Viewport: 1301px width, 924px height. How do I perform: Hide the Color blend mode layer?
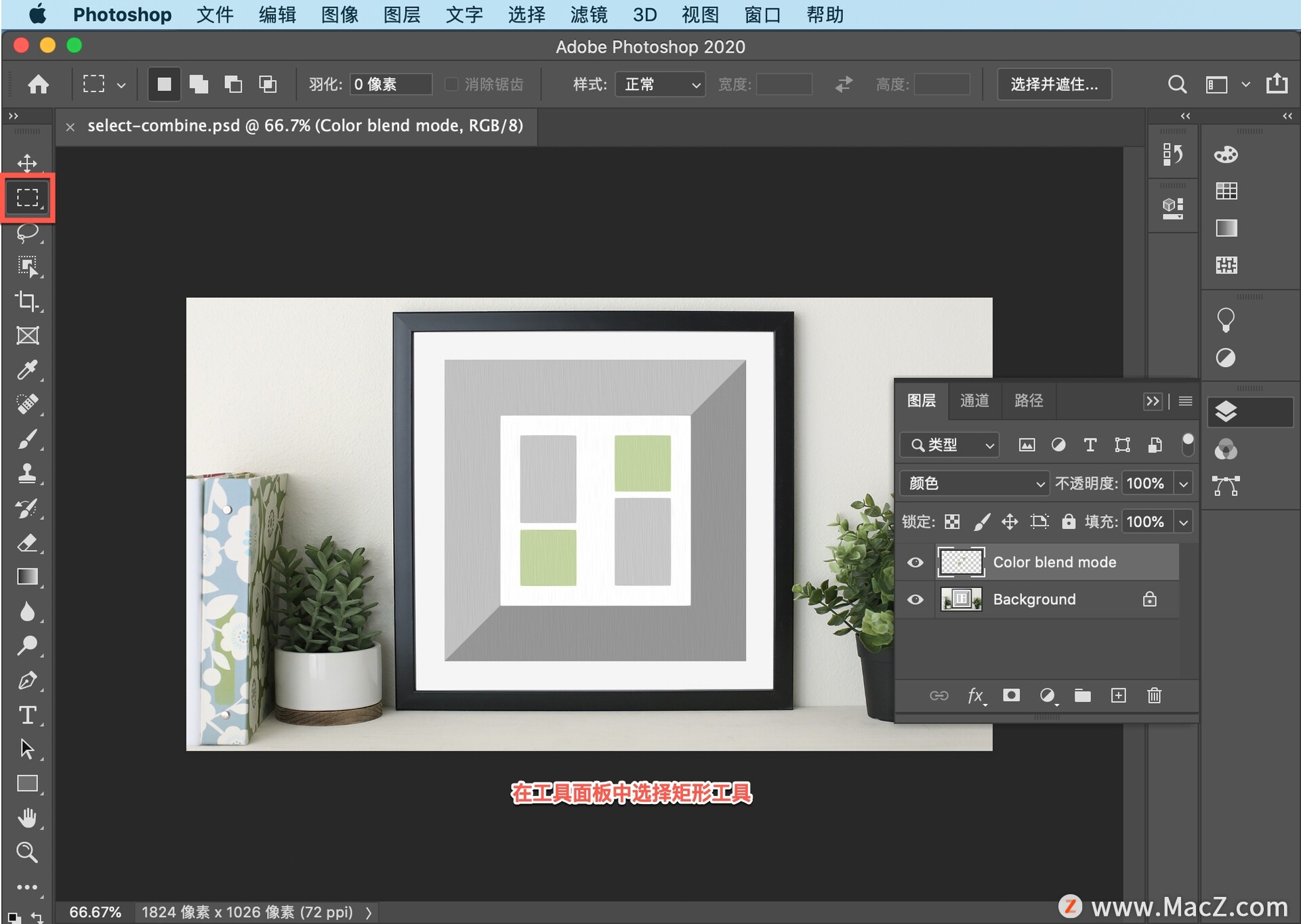click(915, 562)
